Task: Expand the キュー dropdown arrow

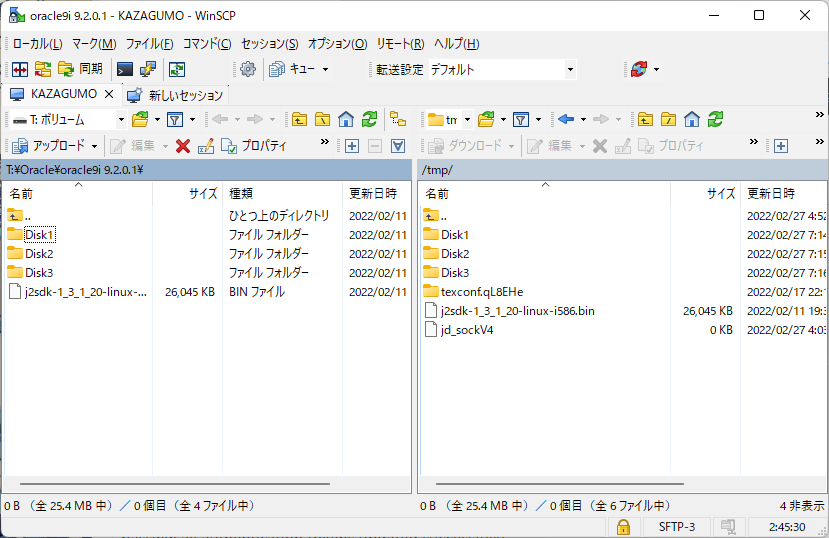Action: pyautogui.click(x=325, y=69)
